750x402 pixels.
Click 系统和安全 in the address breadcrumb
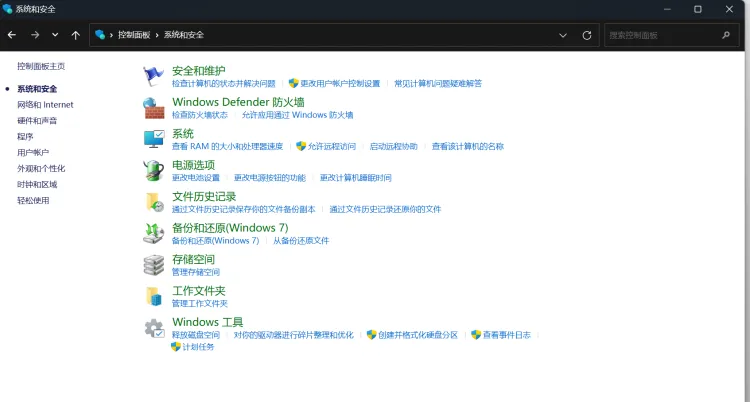pos(184,35)
